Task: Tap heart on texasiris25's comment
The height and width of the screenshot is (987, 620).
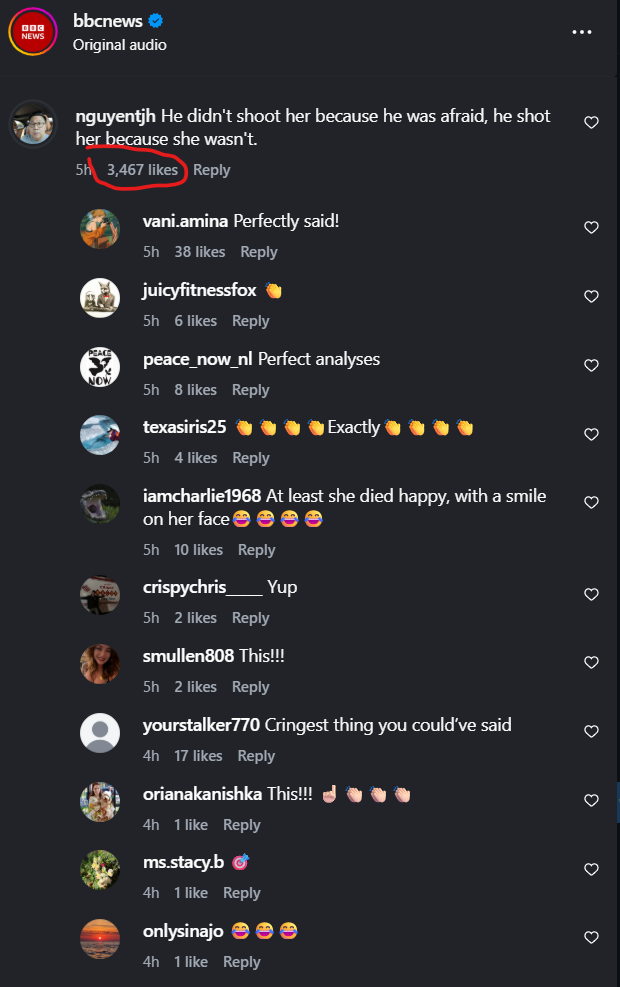Action: pyautogui.click(x=591, y=434)
